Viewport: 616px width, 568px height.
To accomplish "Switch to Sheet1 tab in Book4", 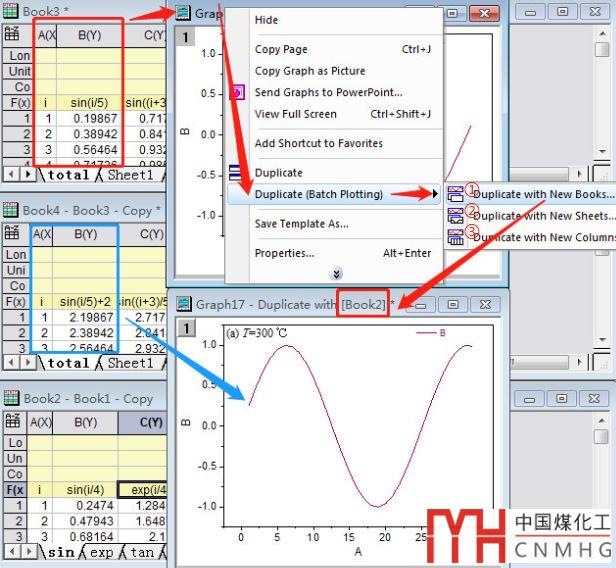I will 130,363.
